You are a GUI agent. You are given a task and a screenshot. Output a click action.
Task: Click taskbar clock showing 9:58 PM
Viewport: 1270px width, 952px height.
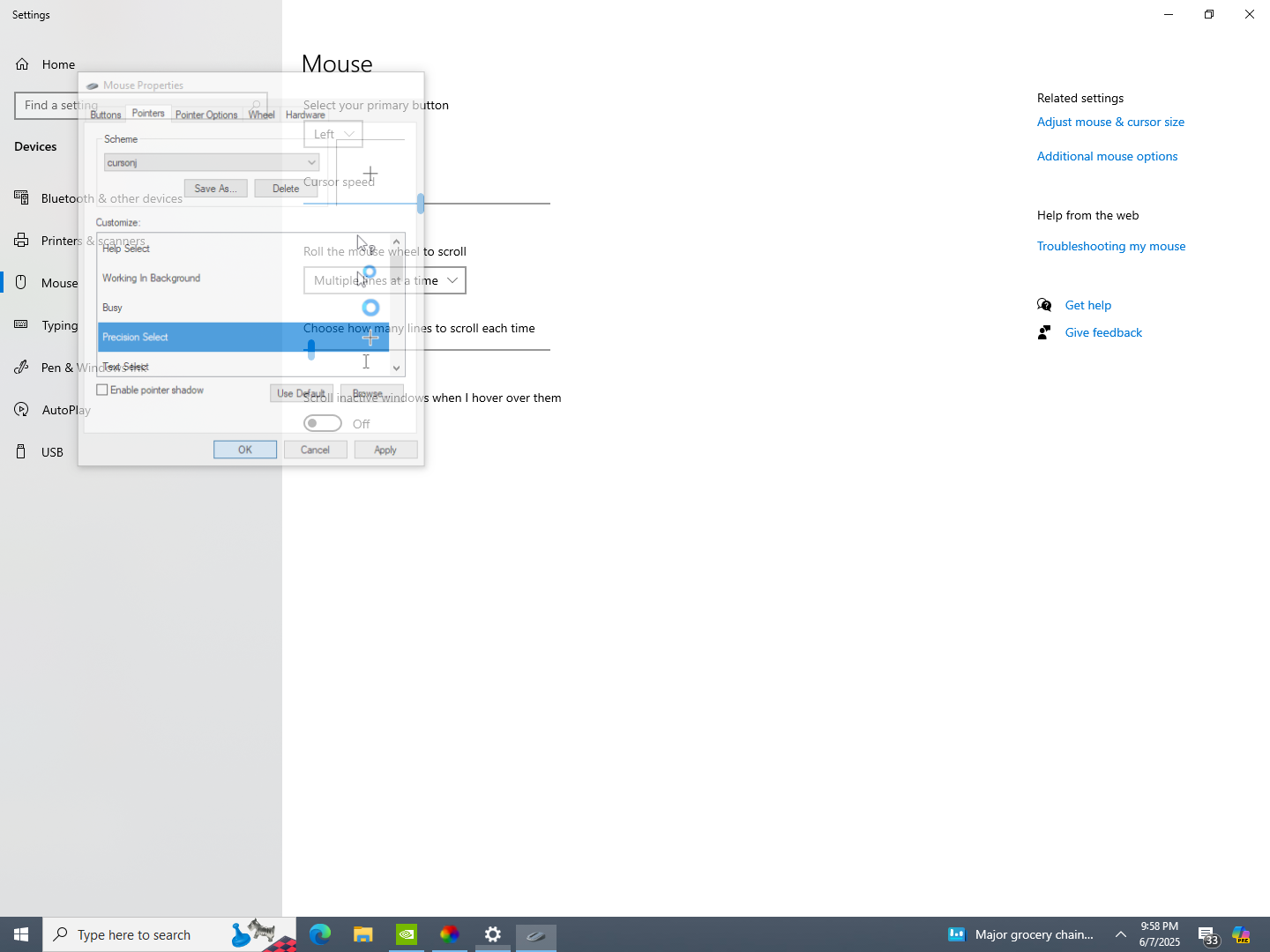[1159, 934]
